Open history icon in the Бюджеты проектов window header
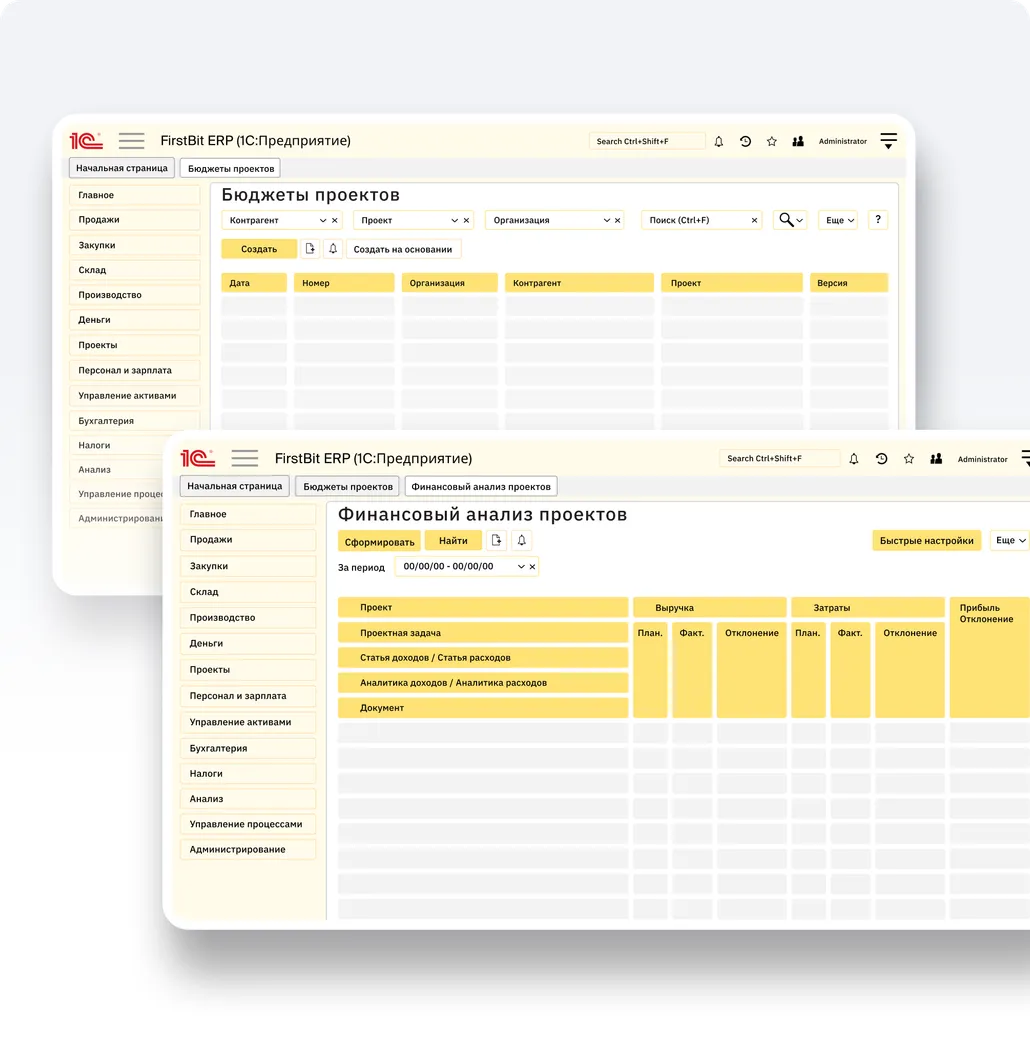Image resolution: width=1030 pixels, height=1038 pixels. (745, 142)
